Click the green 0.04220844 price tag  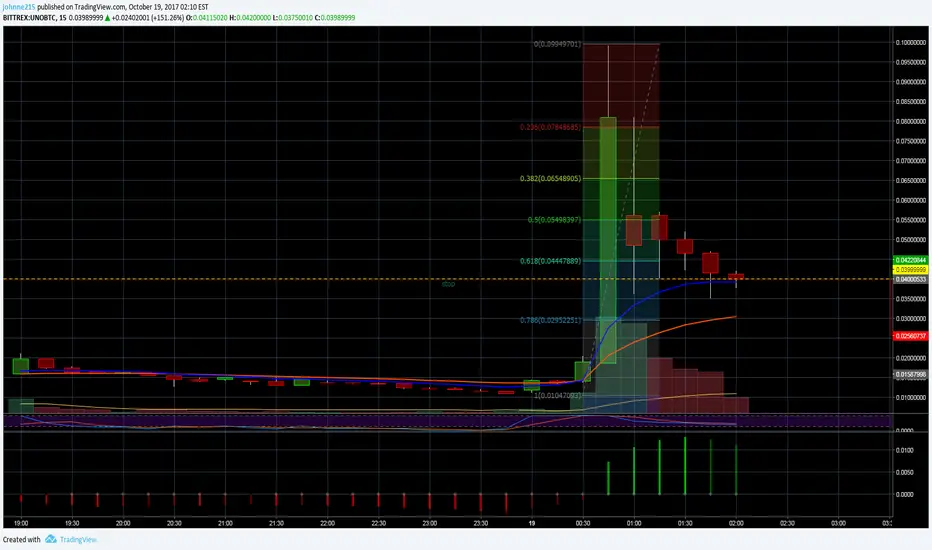pos(911,260)
